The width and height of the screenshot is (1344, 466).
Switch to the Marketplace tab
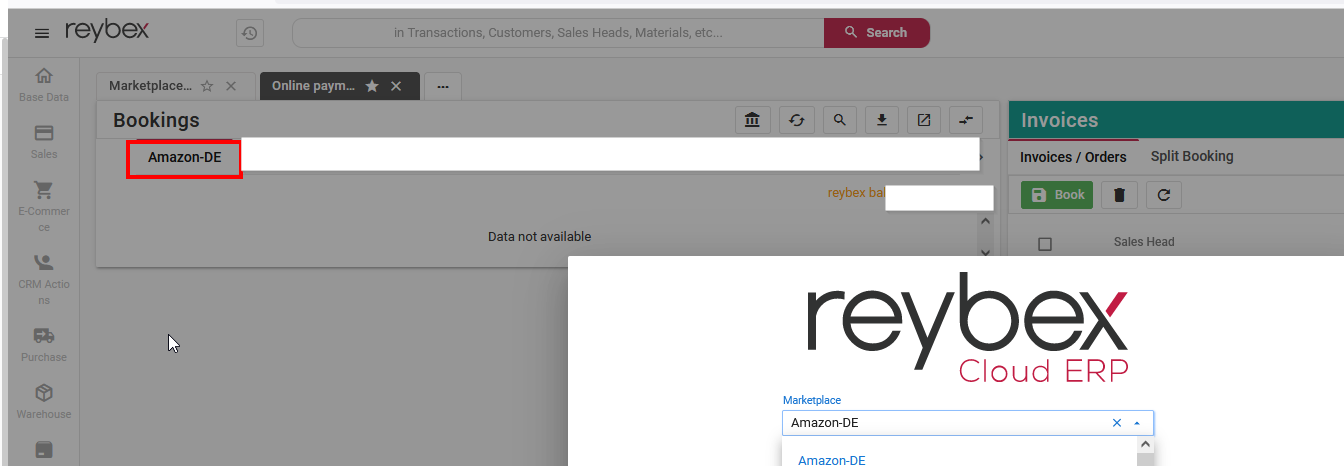pyautogui.click(x=150, y=86)
